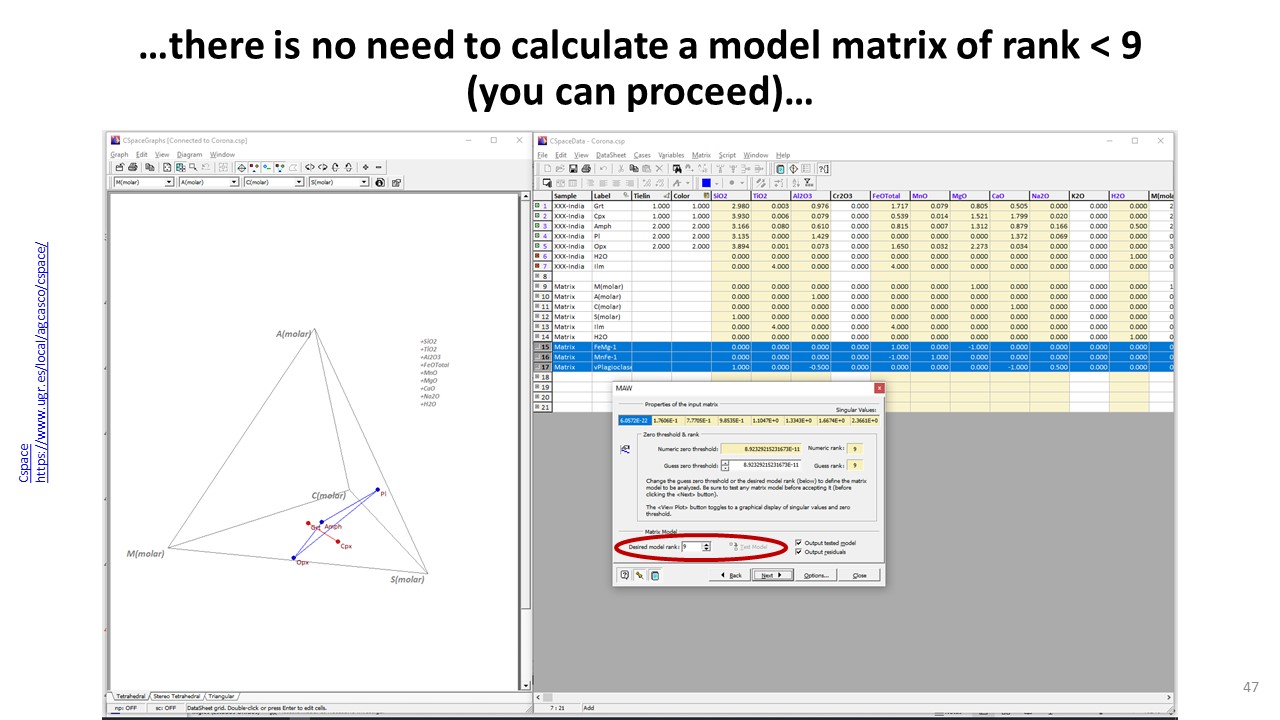Open the C(molar) axis dropdown
The image size is (1280, 720).
click(x=299, y=183)
